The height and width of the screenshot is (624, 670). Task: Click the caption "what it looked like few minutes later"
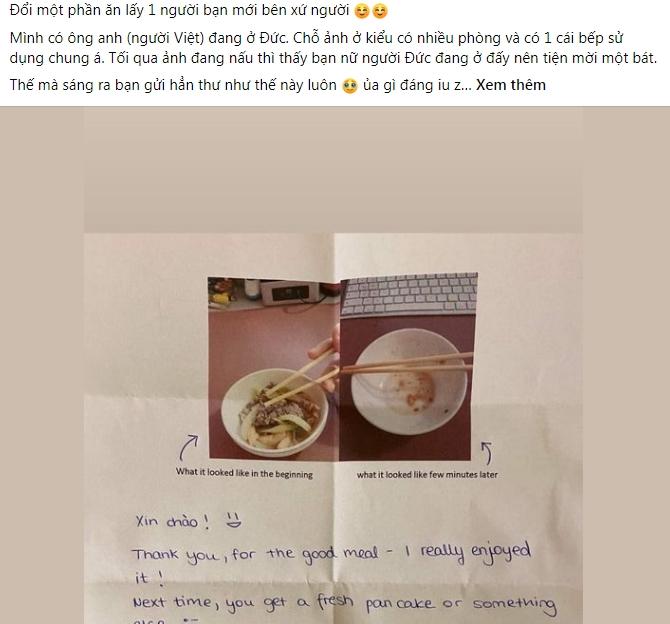click(x=427, y=474)
